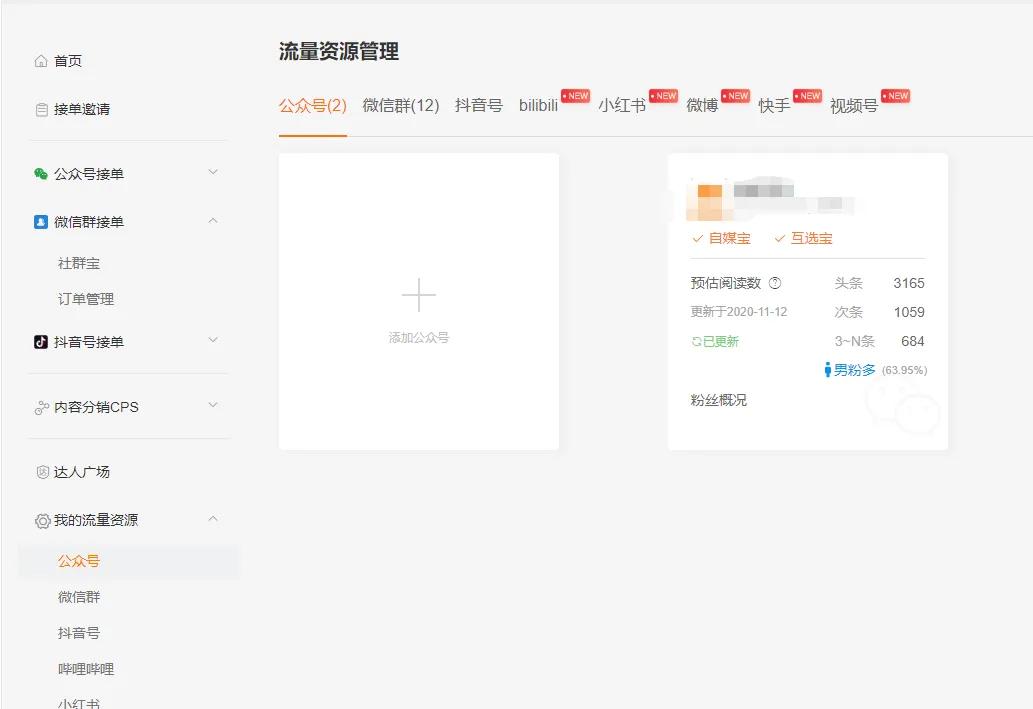Viewport: 1033px width, 709px height.
Task: Collapse the 微信群接单 section chevron
Action: click(x=212, y=221)
